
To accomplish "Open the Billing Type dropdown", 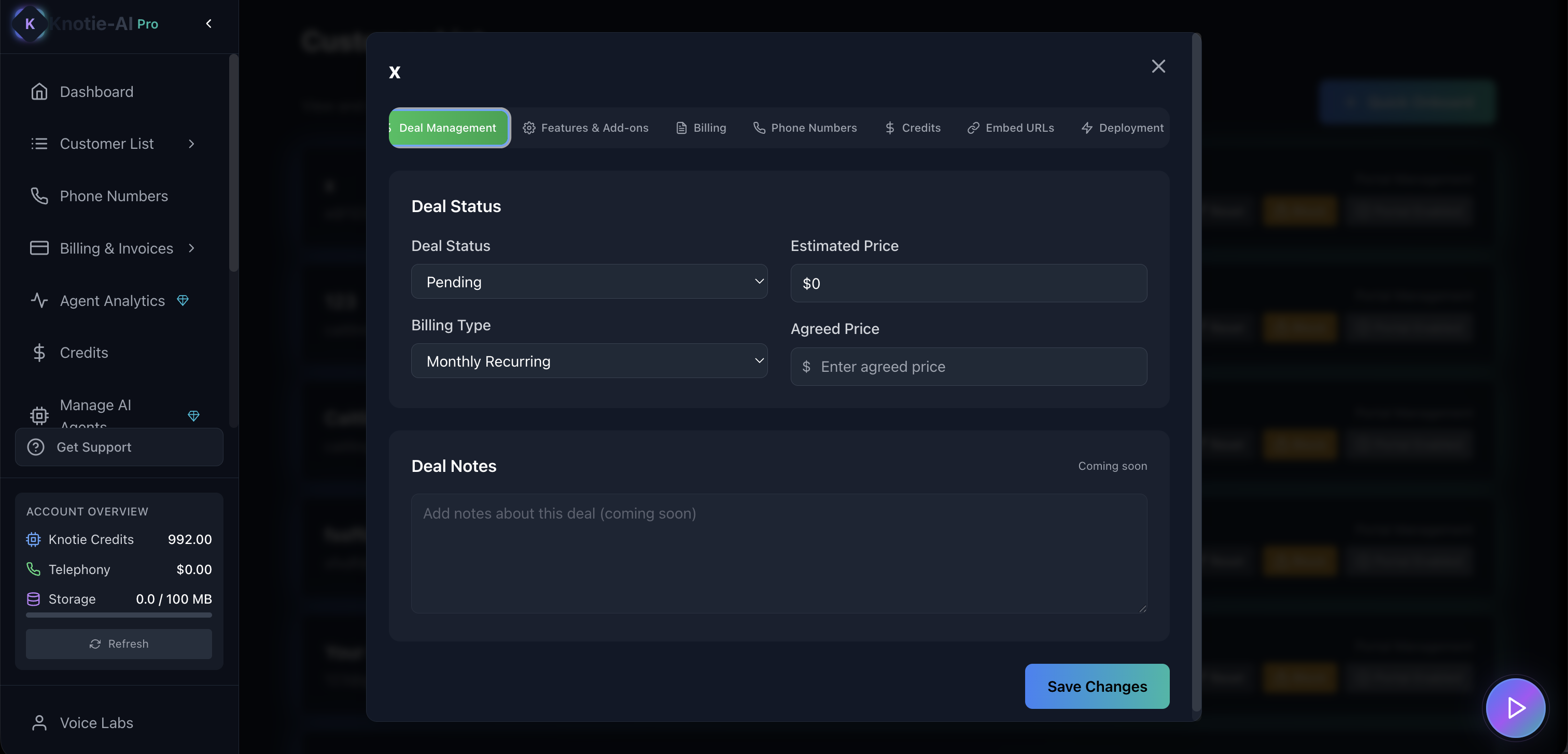I will pos(589,361).
